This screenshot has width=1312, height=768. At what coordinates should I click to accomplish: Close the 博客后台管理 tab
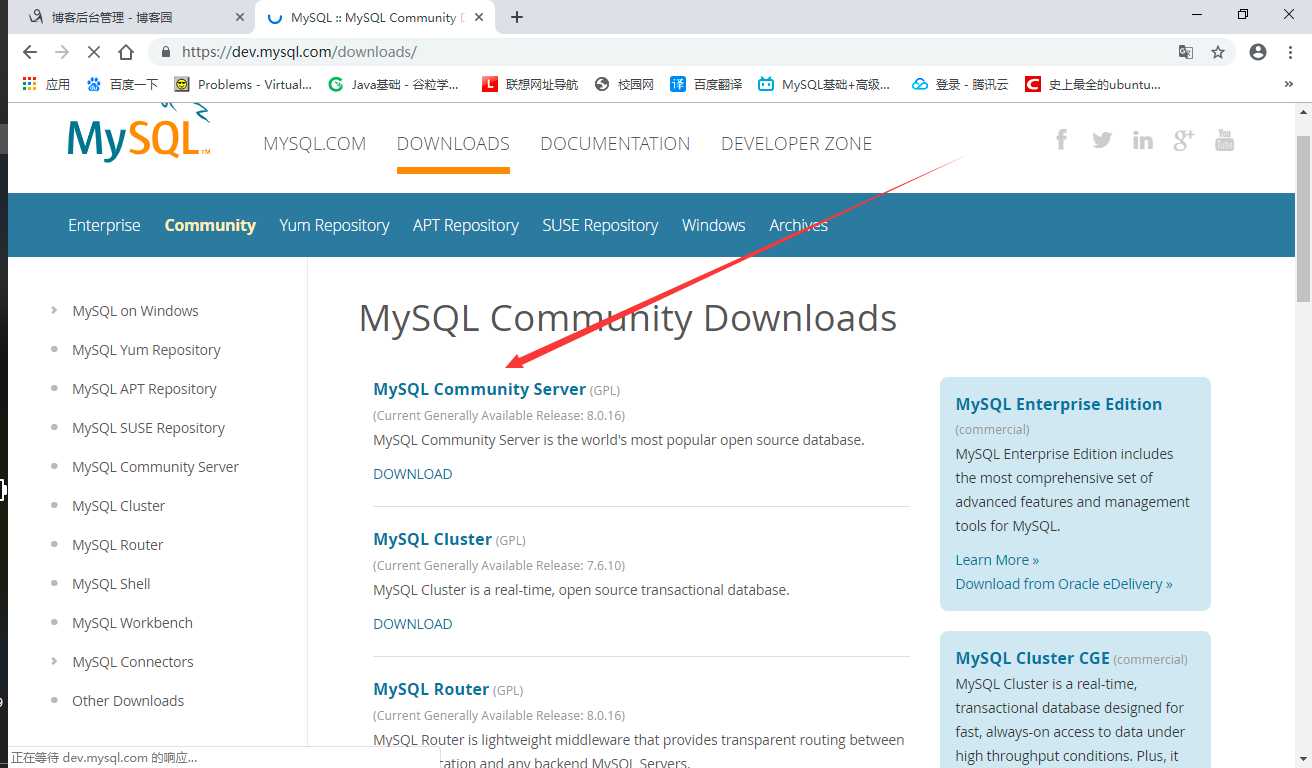239,17
